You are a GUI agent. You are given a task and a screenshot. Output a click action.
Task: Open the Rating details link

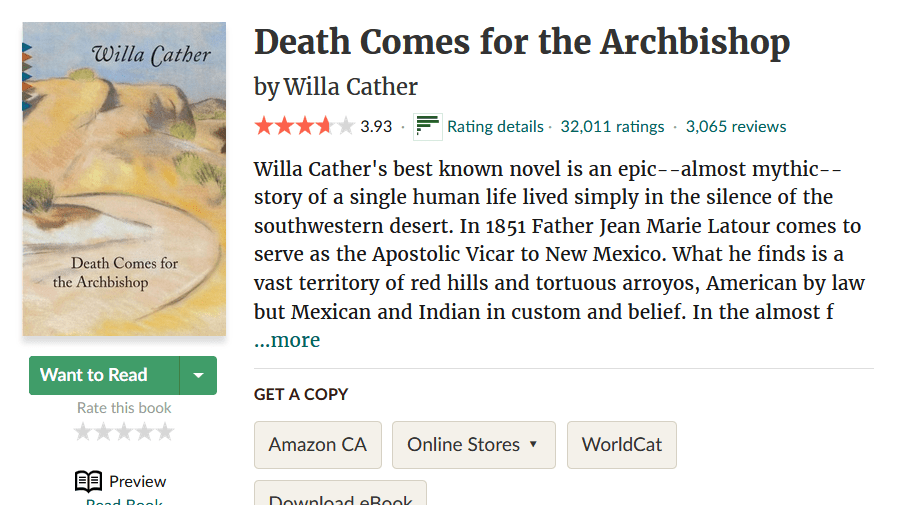(495, 127)
